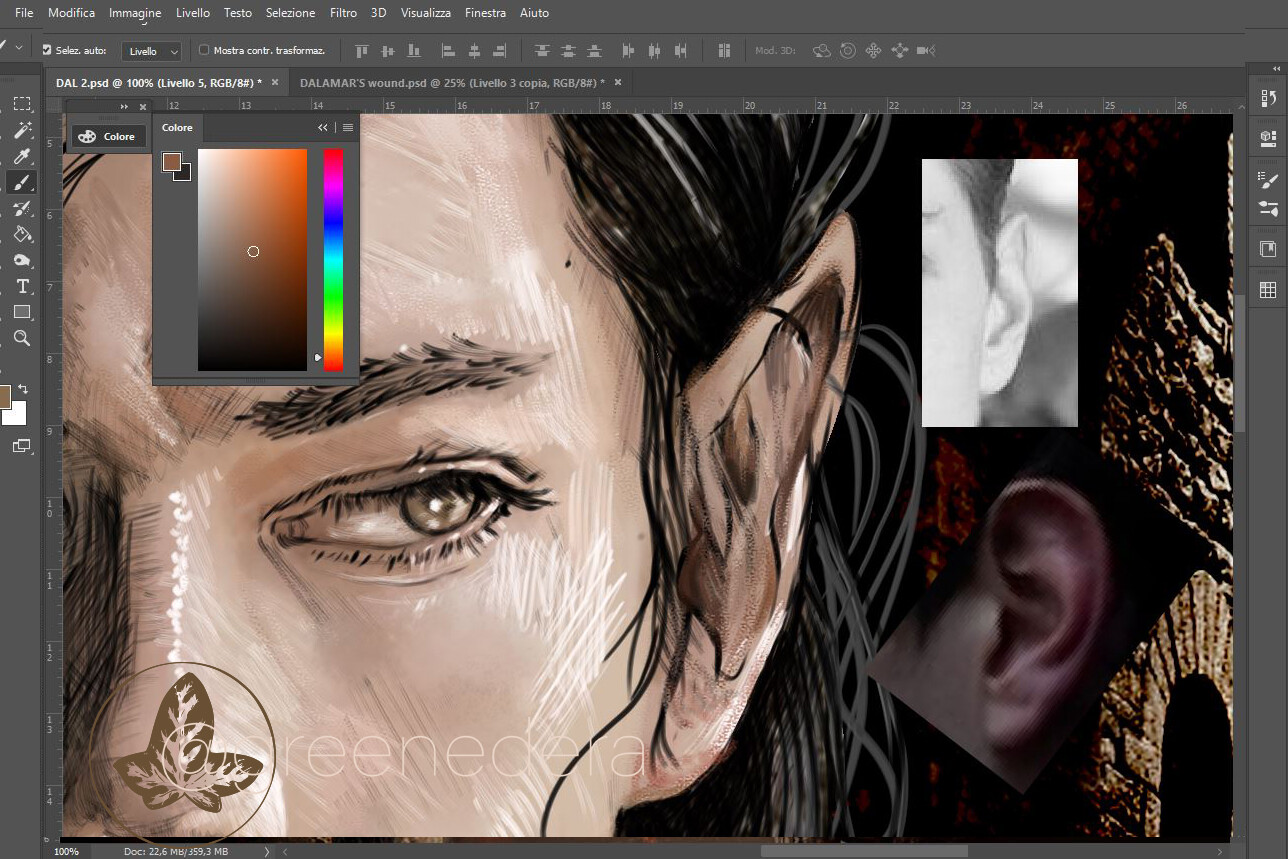Pick the Eyedropper tool

pos(22,156)
